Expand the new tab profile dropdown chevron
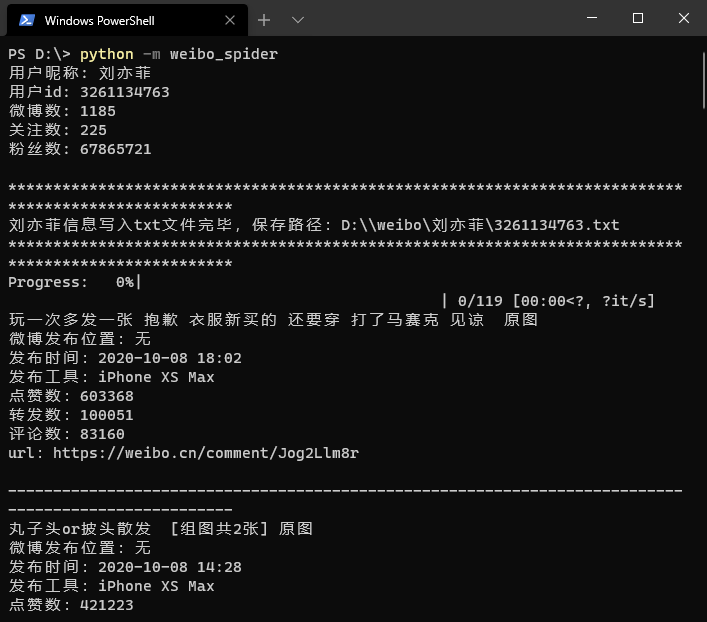The image size is (707, 622). pyautogui.click(x=298, y=19)
